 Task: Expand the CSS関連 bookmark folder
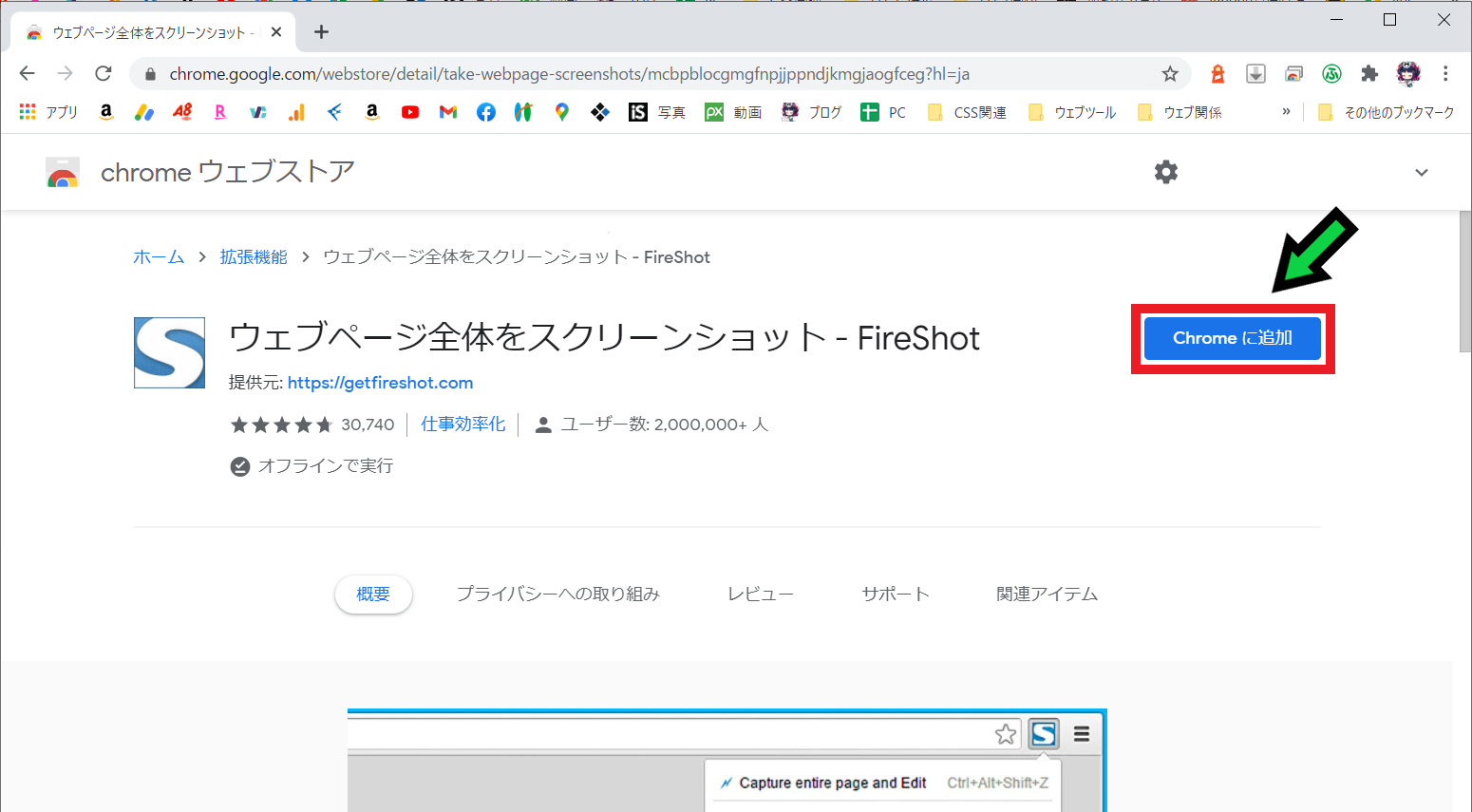(x=967, y=112)
